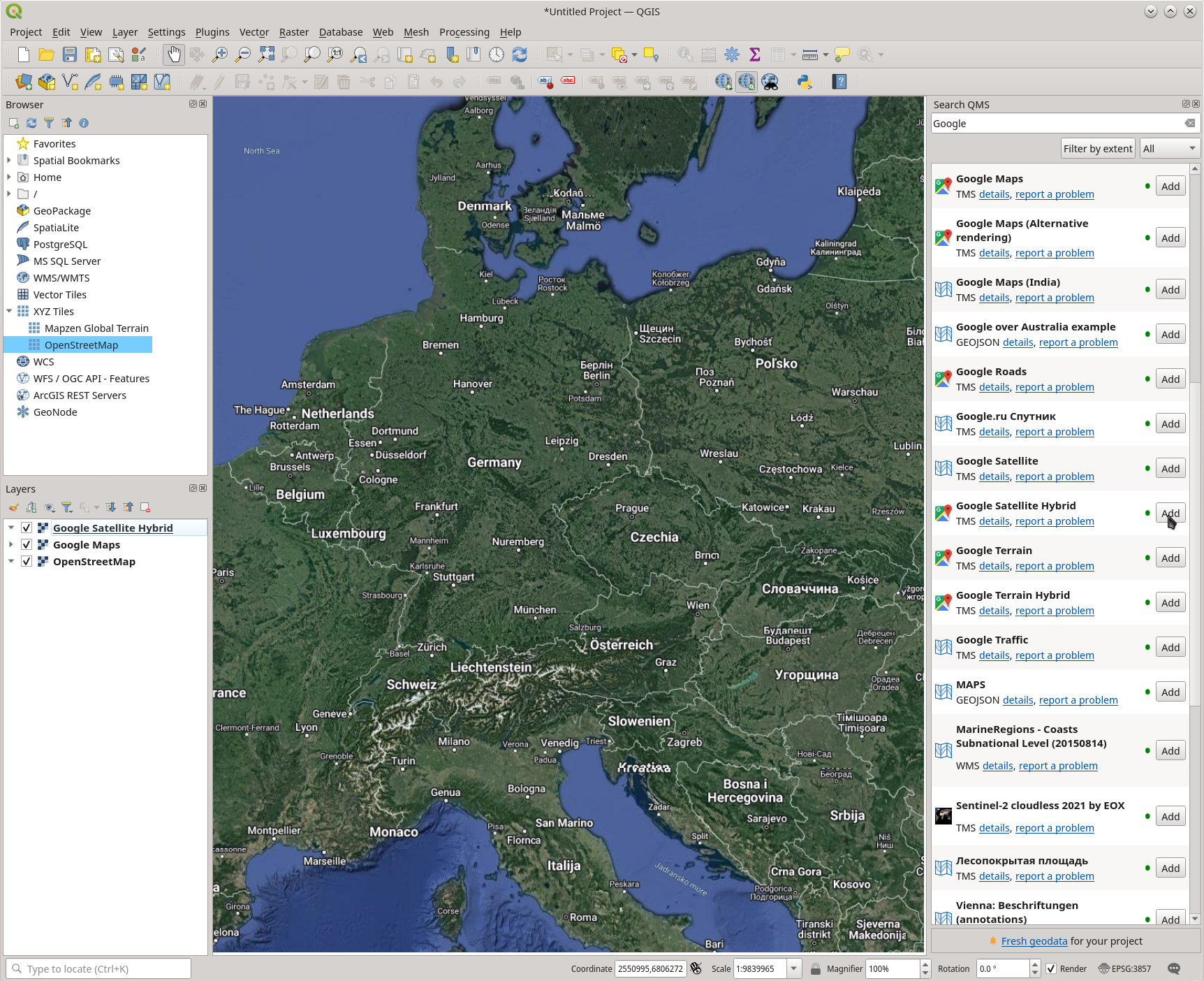The image size is (1204, 981).
Task: Increase rotation with the up stepper arrow
Action: tap(1035, 964)
